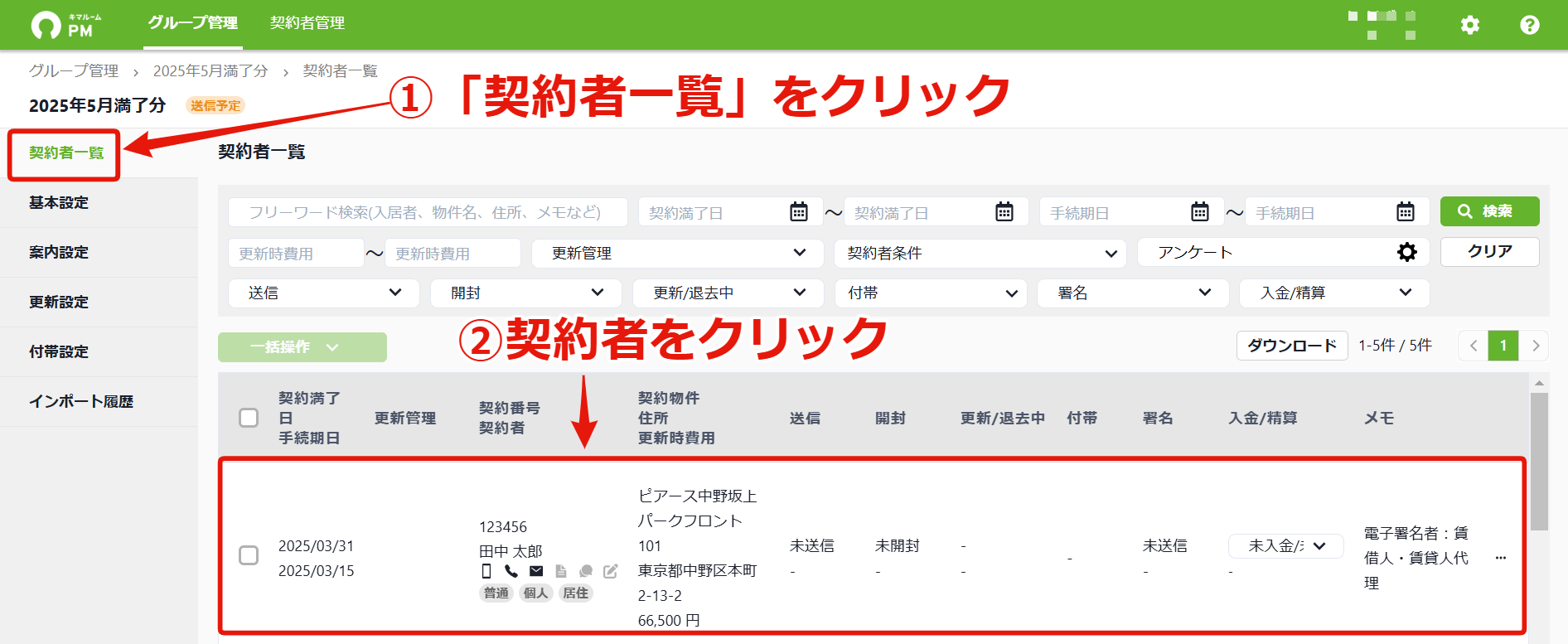The width and height of the screenshot is (1568, 644).
Task: Click the ダウンロード button
Action: [1292, 346]
